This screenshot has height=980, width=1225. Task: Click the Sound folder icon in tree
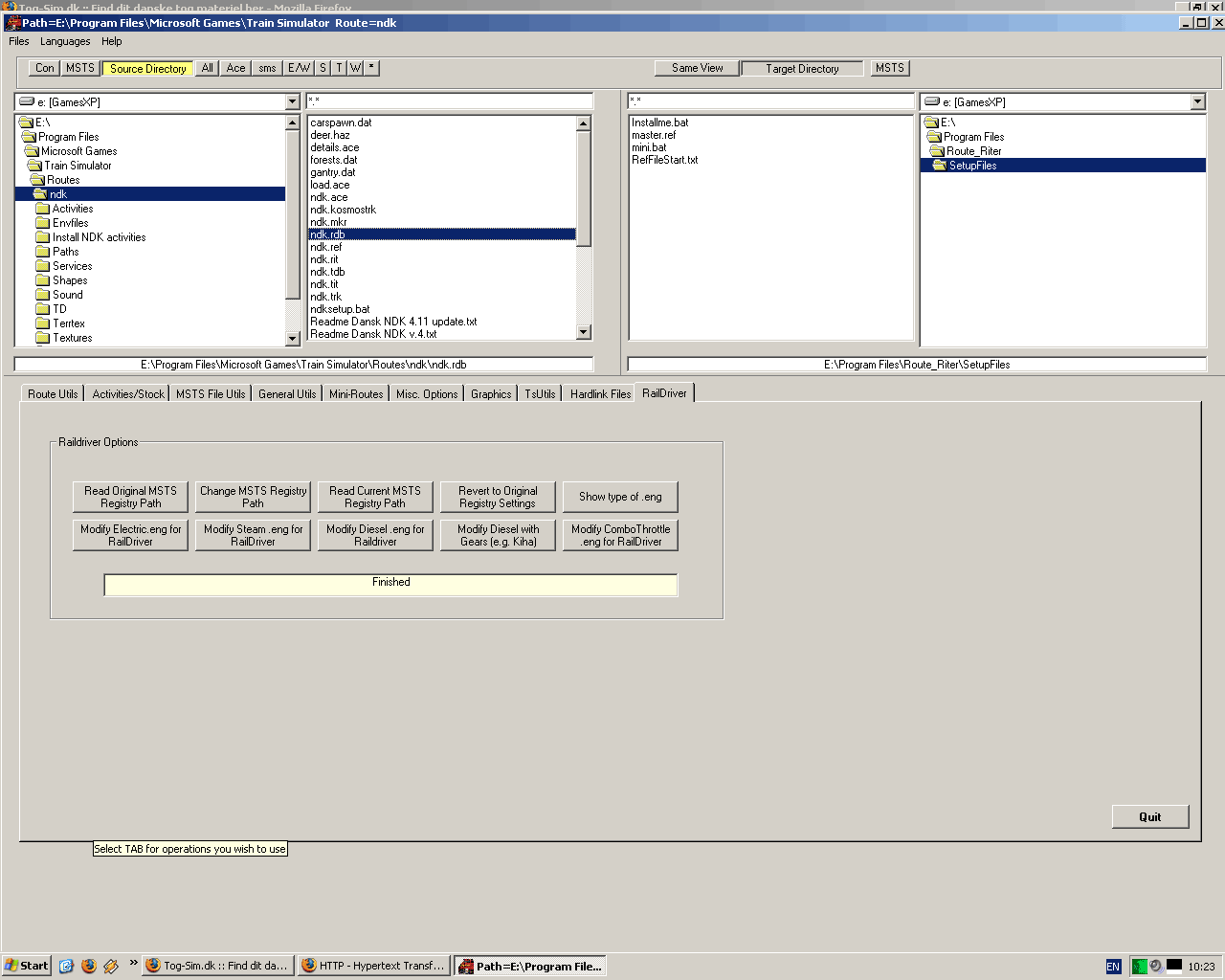point(42,295)
